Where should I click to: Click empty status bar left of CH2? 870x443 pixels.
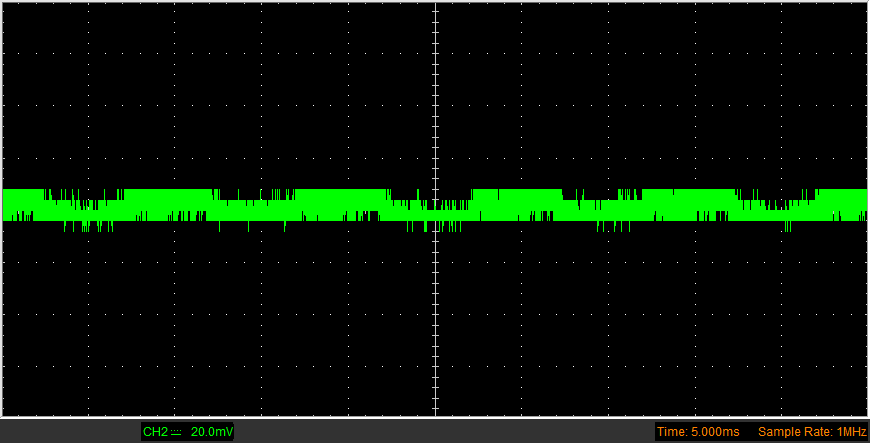coord(70,432)
